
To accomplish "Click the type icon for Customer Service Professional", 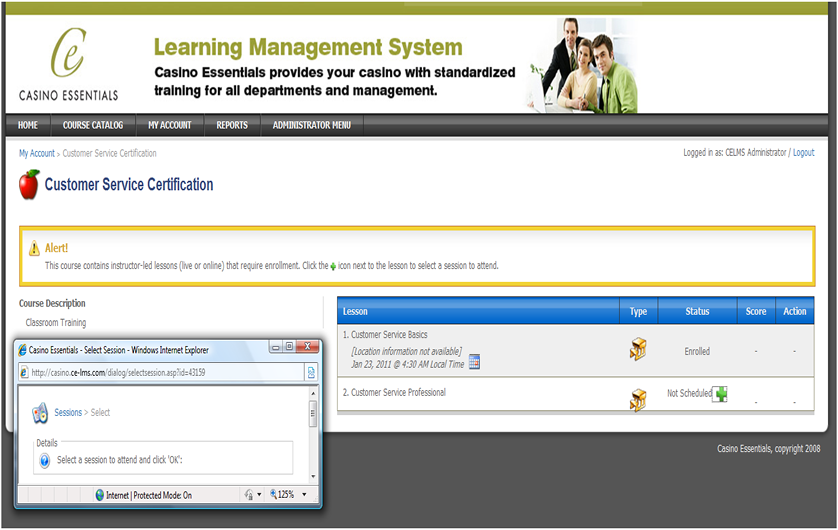I will pos(638,400).
